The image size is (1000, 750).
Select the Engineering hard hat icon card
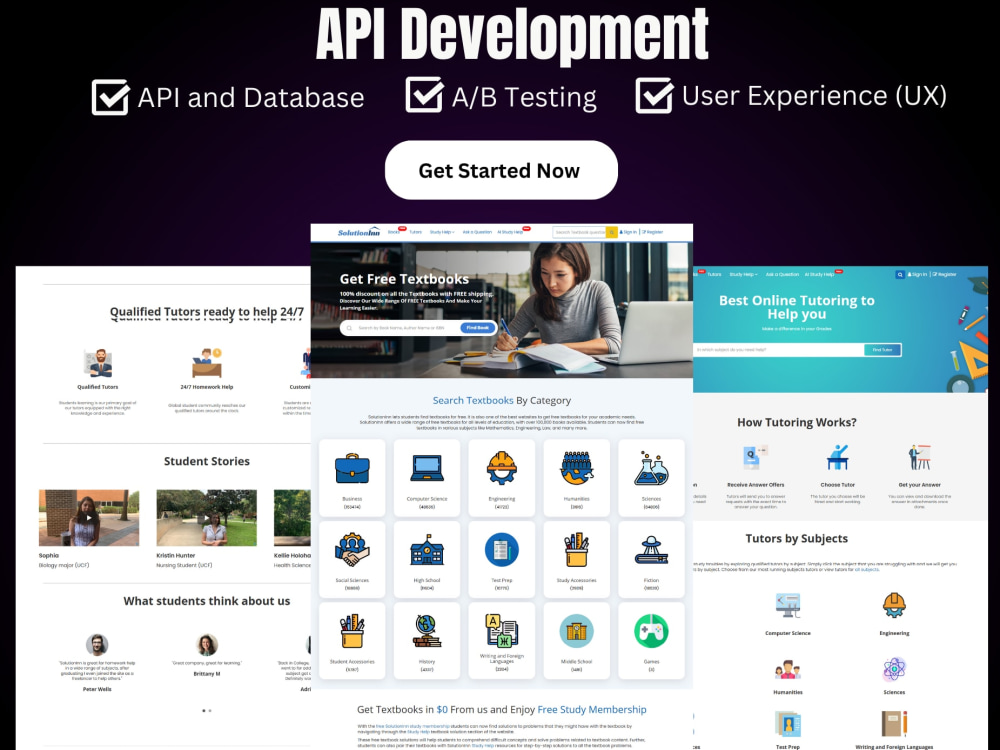502,478
